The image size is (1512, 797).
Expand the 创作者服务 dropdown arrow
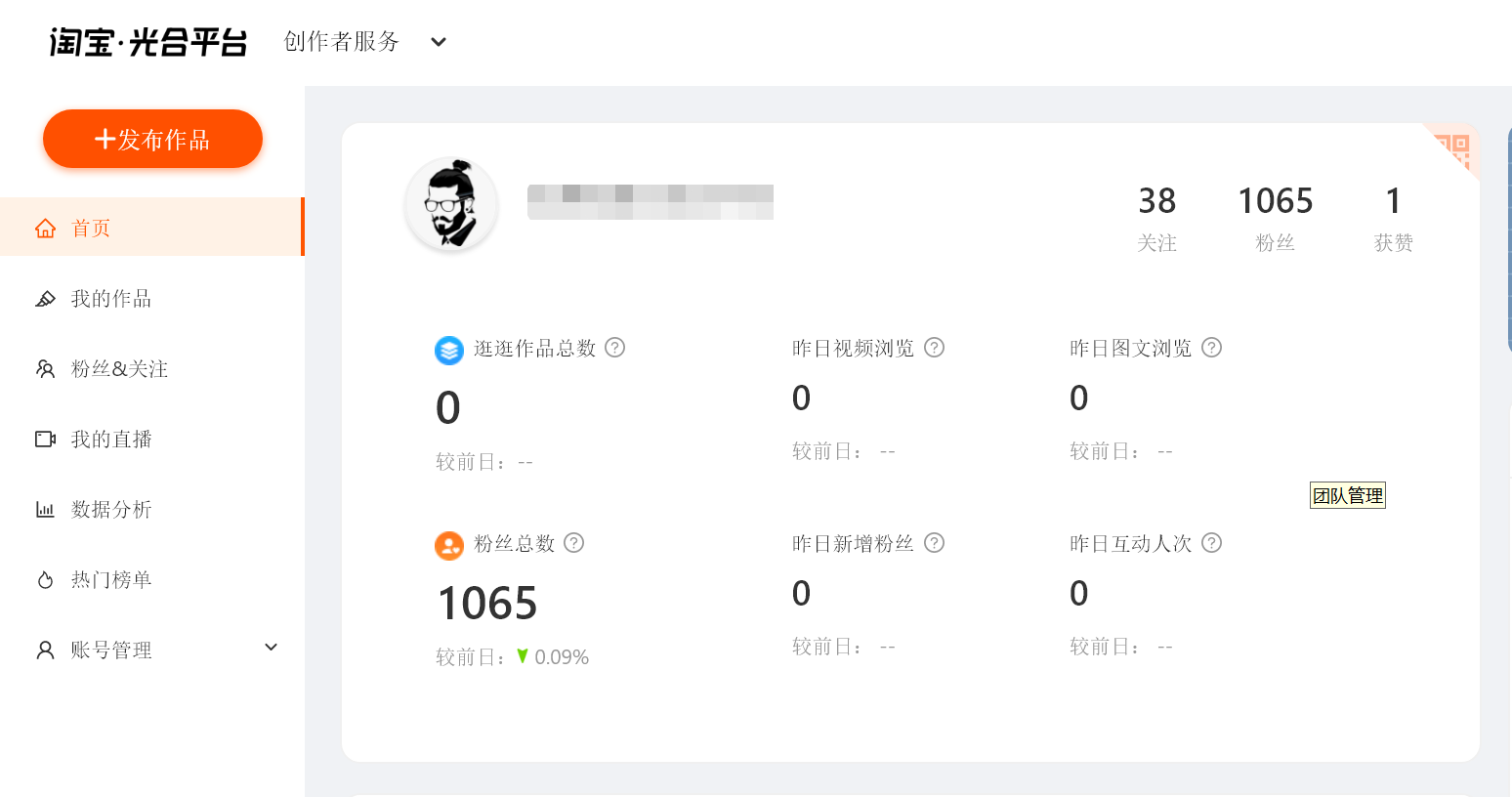[x=438, y=42]
